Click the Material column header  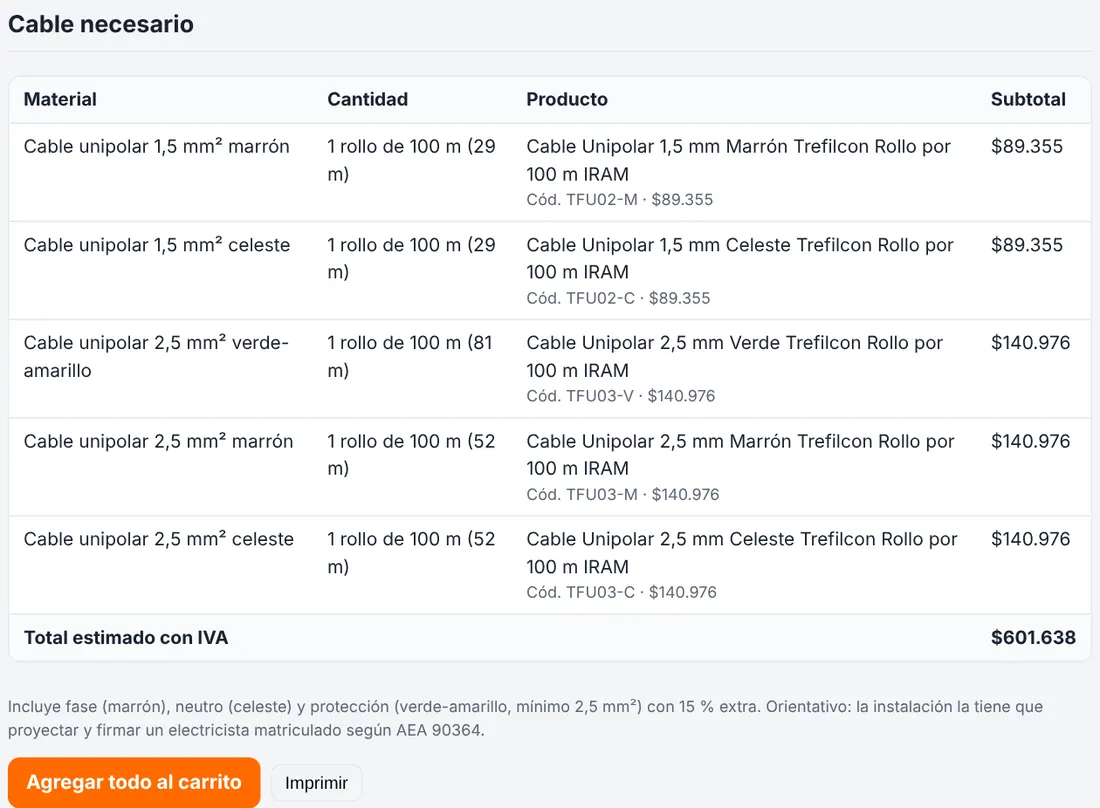tap(60, 99)
